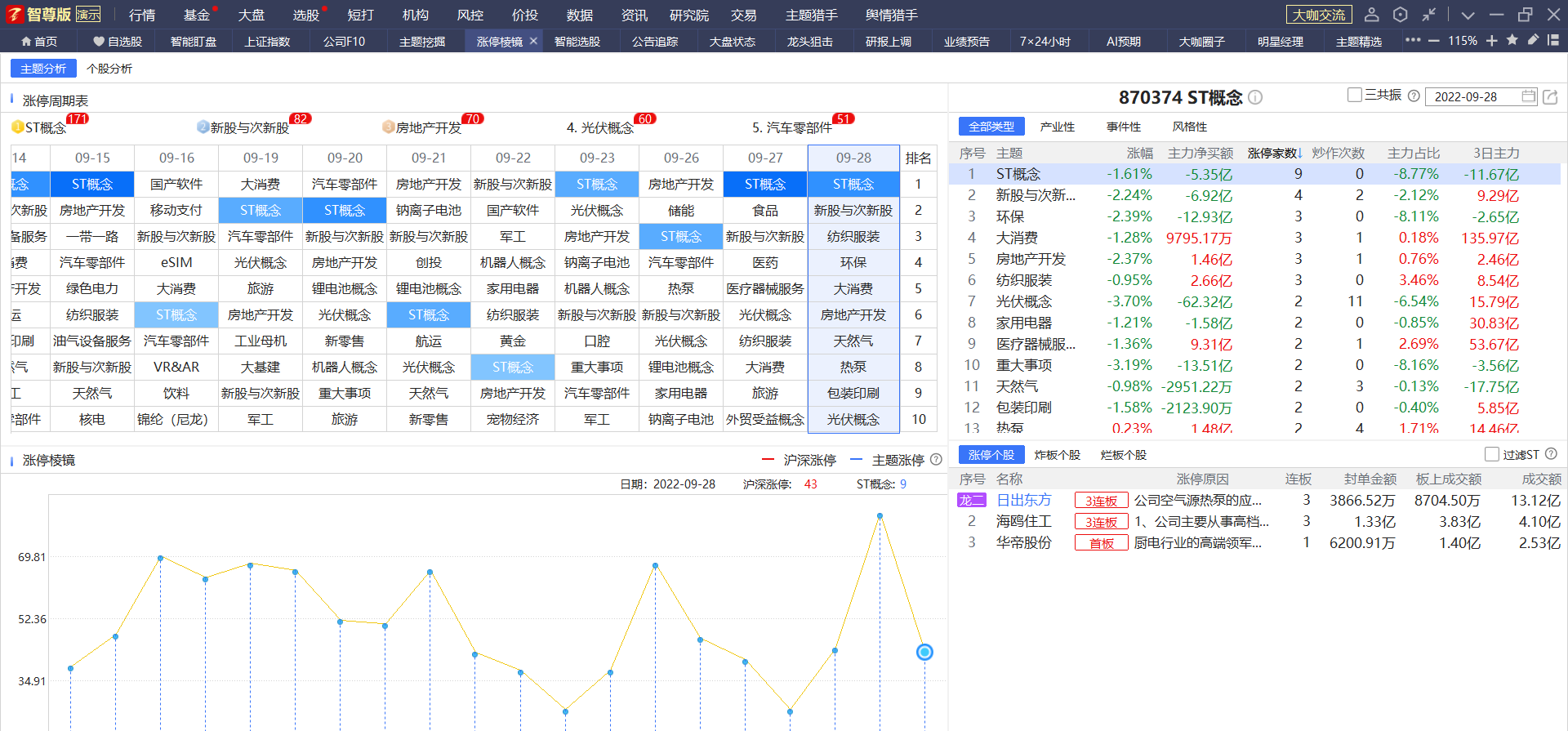This screenshot has height=731, width=1568.
Task: Click the 主题分析 button
Action: 43,69
